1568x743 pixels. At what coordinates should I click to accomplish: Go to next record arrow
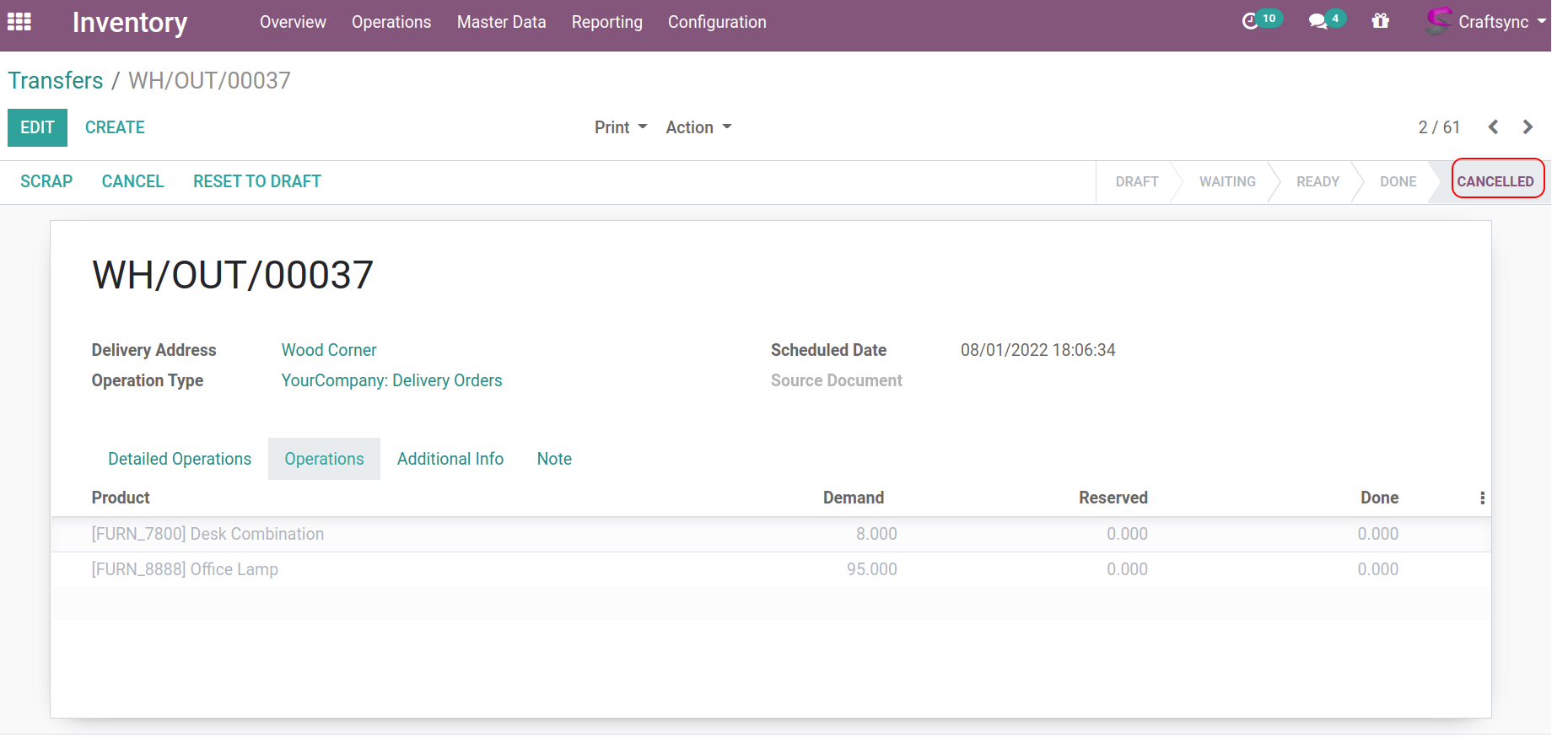tap(1528, 127)
